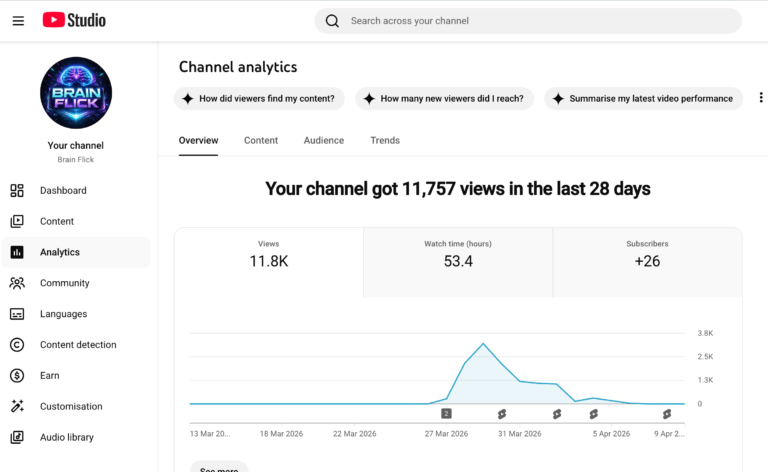
Task: Open the Audio library
Action: pos(67,437)
